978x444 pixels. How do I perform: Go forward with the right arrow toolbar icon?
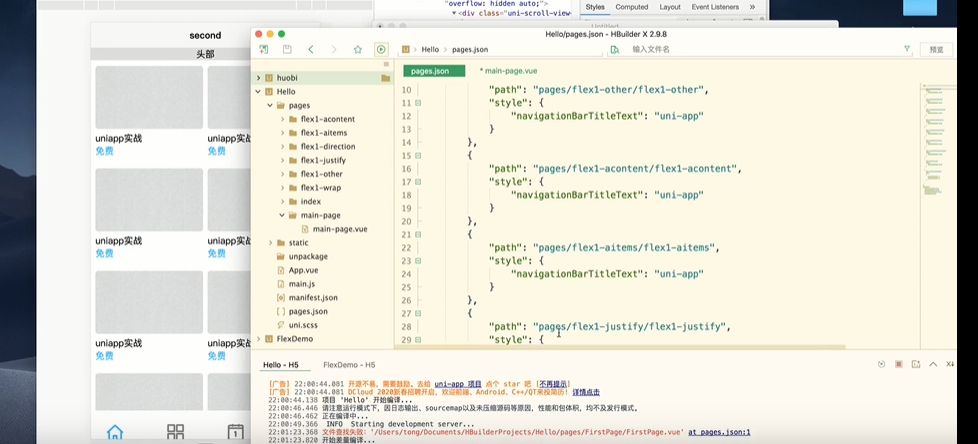[334, 49]
